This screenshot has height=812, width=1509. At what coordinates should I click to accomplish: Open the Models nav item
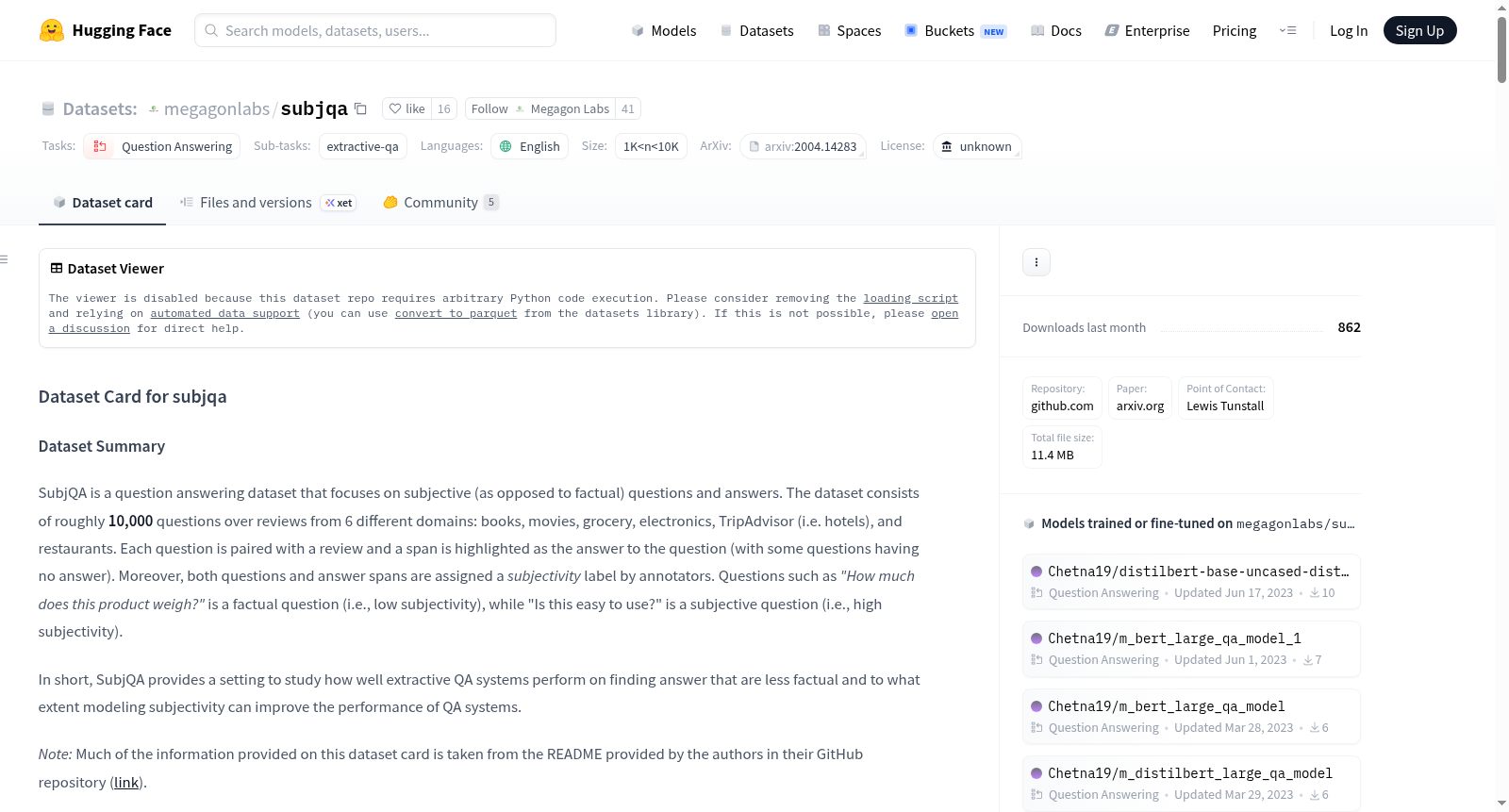pyautogui.click(x=664, y=30)
